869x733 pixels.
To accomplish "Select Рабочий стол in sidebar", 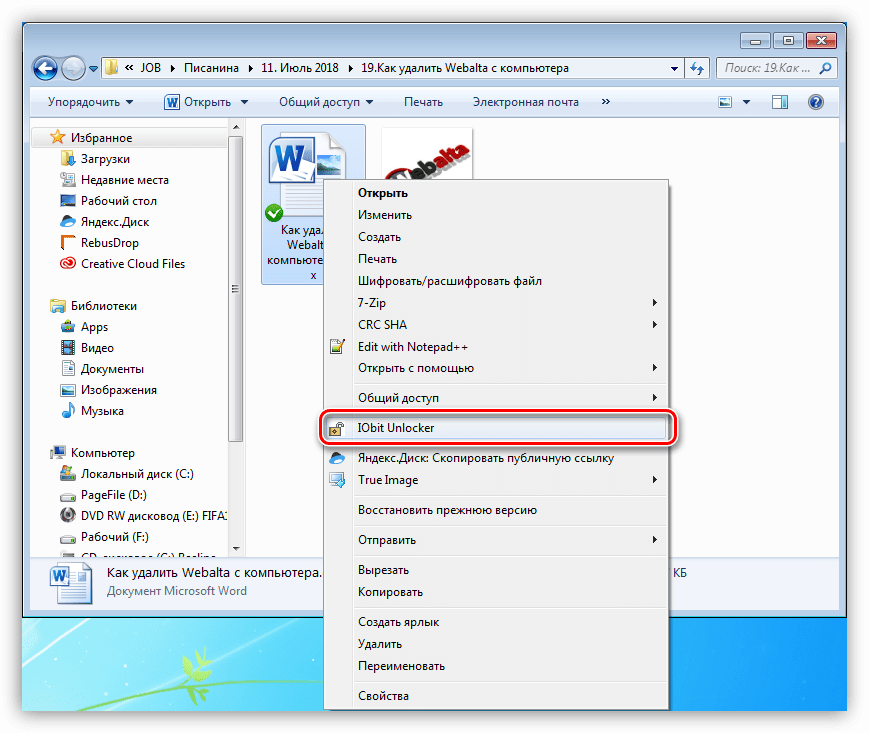I will coord(119,201).
